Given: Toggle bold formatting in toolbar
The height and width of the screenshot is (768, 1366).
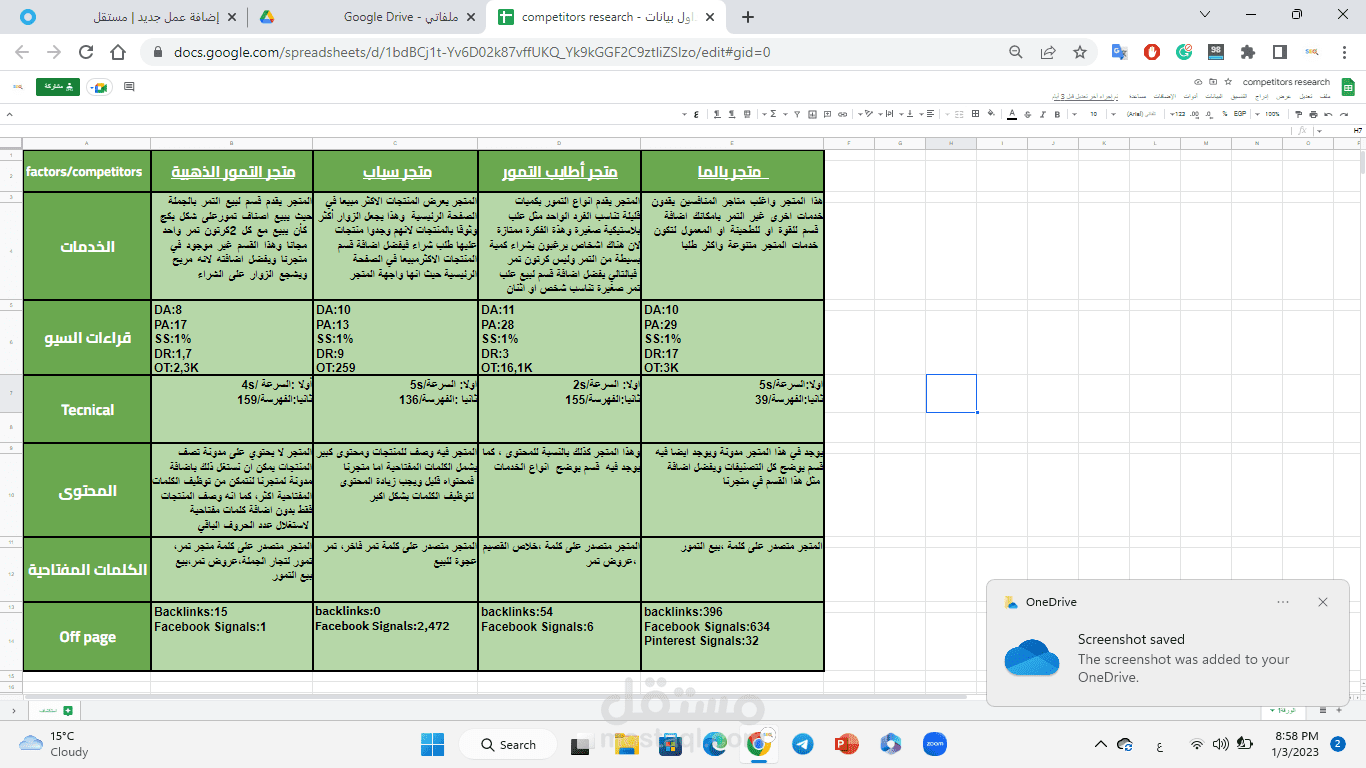Looking at the screenshot, I should [x=1057, y=113].
